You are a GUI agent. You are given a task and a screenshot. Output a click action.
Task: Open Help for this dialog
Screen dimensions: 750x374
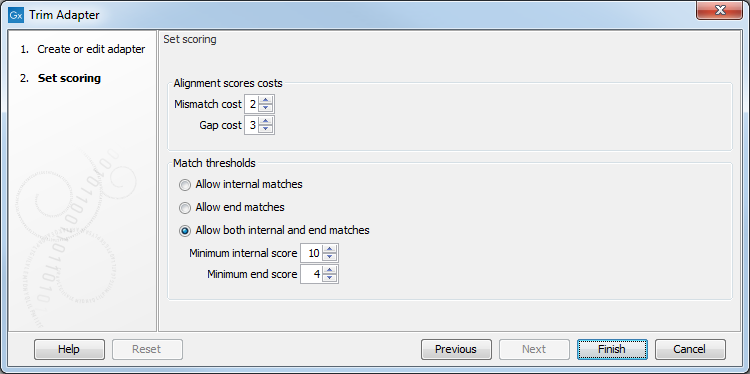click(x=69, y=349)
